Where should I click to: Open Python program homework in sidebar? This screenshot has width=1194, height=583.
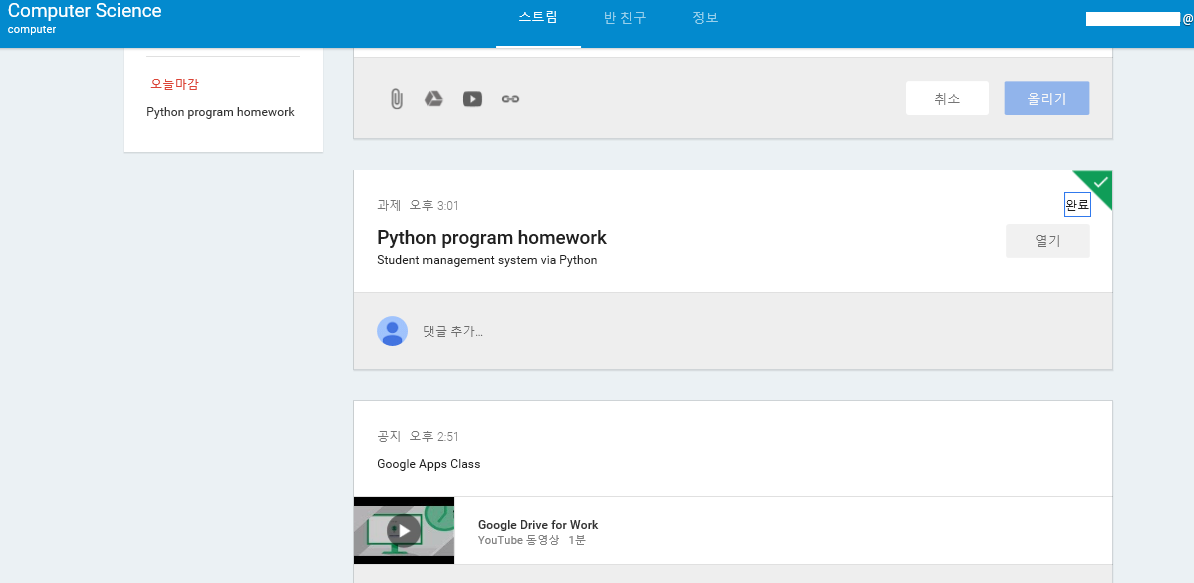pos(220,112)
